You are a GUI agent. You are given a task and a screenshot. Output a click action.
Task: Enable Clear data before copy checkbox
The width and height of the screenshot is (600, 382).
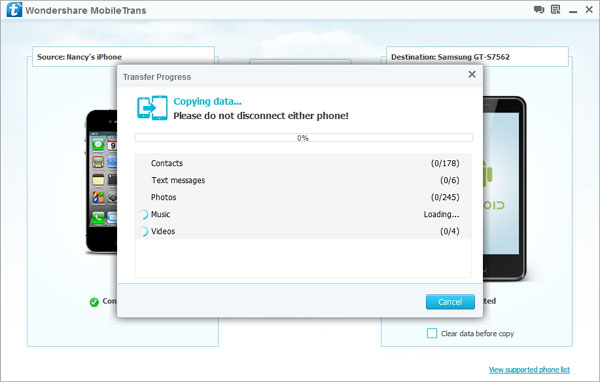[432, 333]
